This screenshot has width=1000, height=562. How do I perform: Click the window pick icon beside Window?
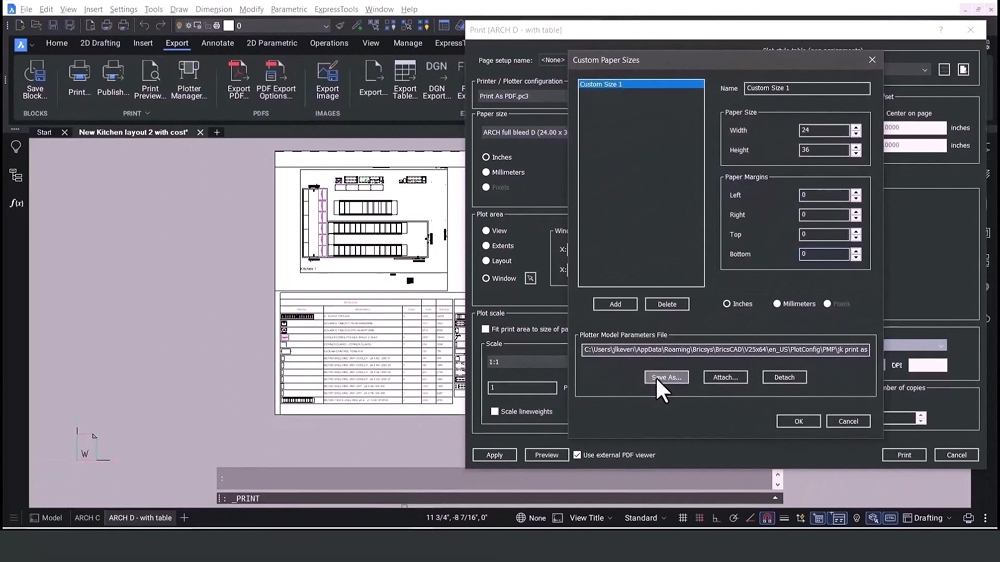(x=530, y=278)
